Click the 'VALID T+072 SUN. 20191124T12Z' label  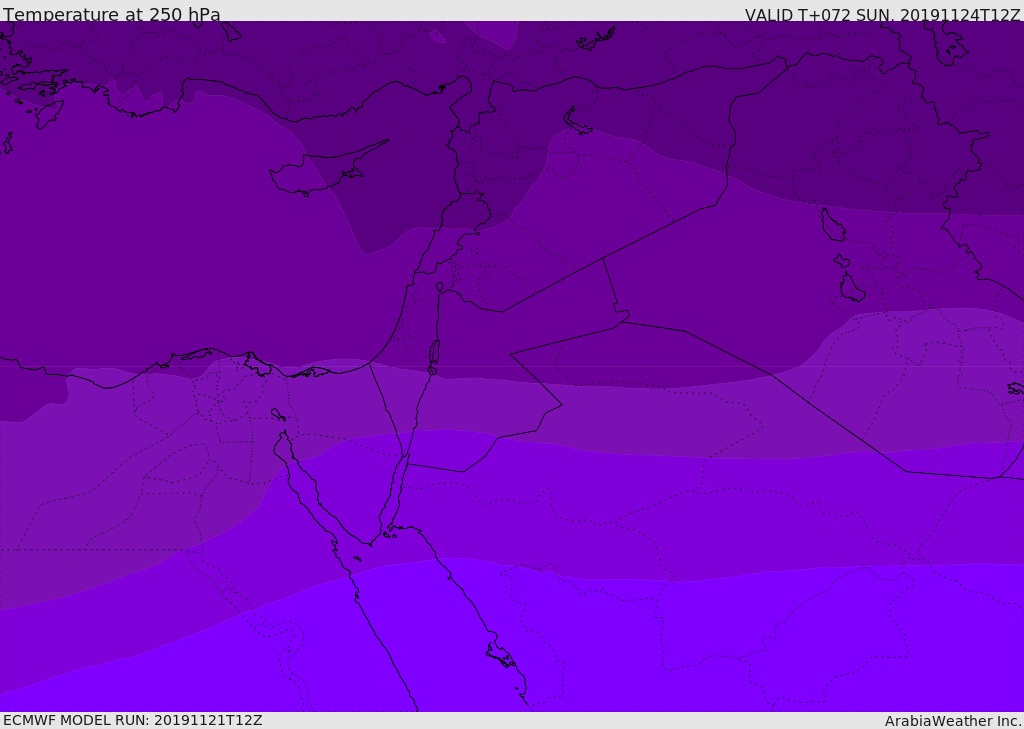click(x=882, y=15)
